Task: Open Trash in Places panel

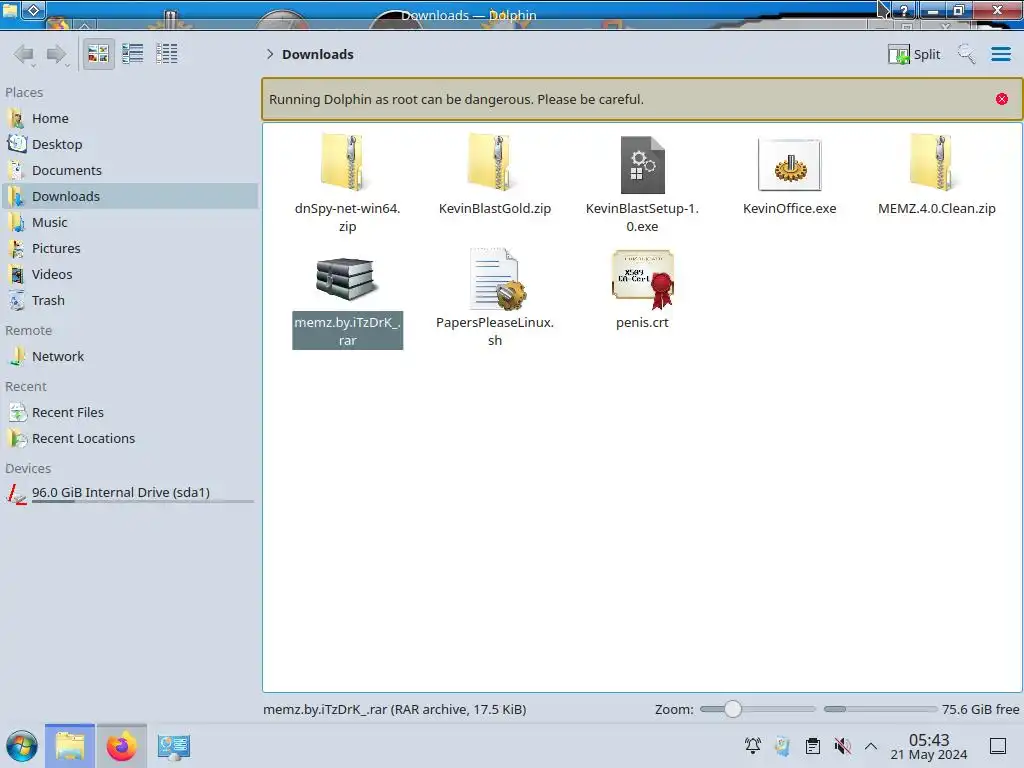Action: (129, 301)
